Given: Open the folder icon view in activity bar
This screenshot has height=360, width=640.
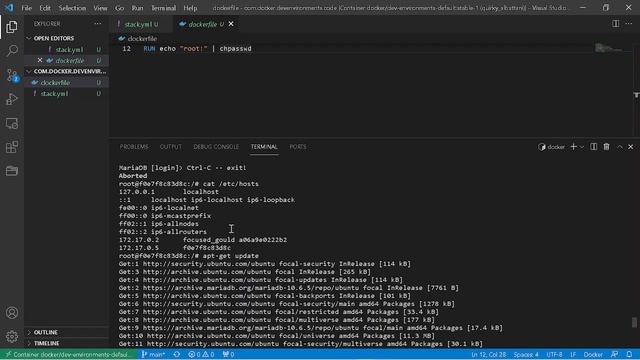Looking at the screenshot, I should 12,171.
